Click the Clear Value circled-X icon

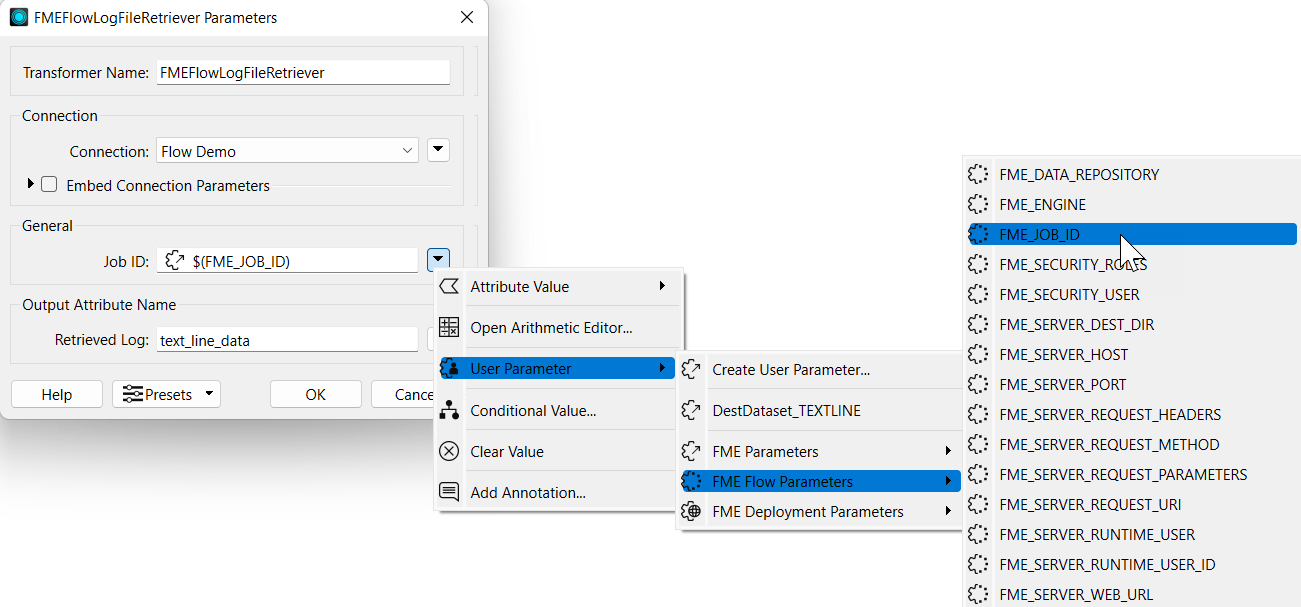449,450
